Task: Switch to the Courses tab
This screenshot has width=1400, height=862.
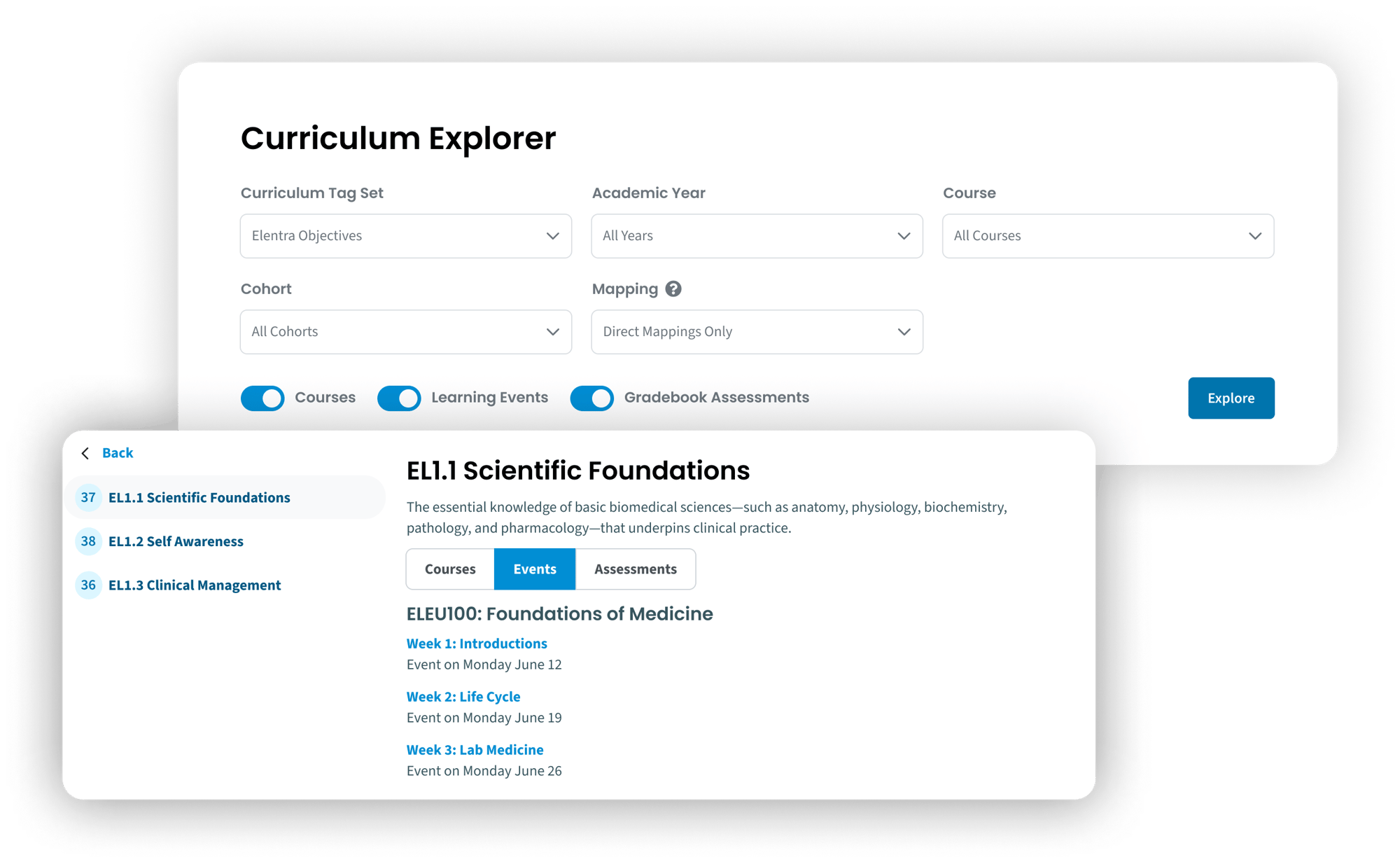Action: pos(450,569)
